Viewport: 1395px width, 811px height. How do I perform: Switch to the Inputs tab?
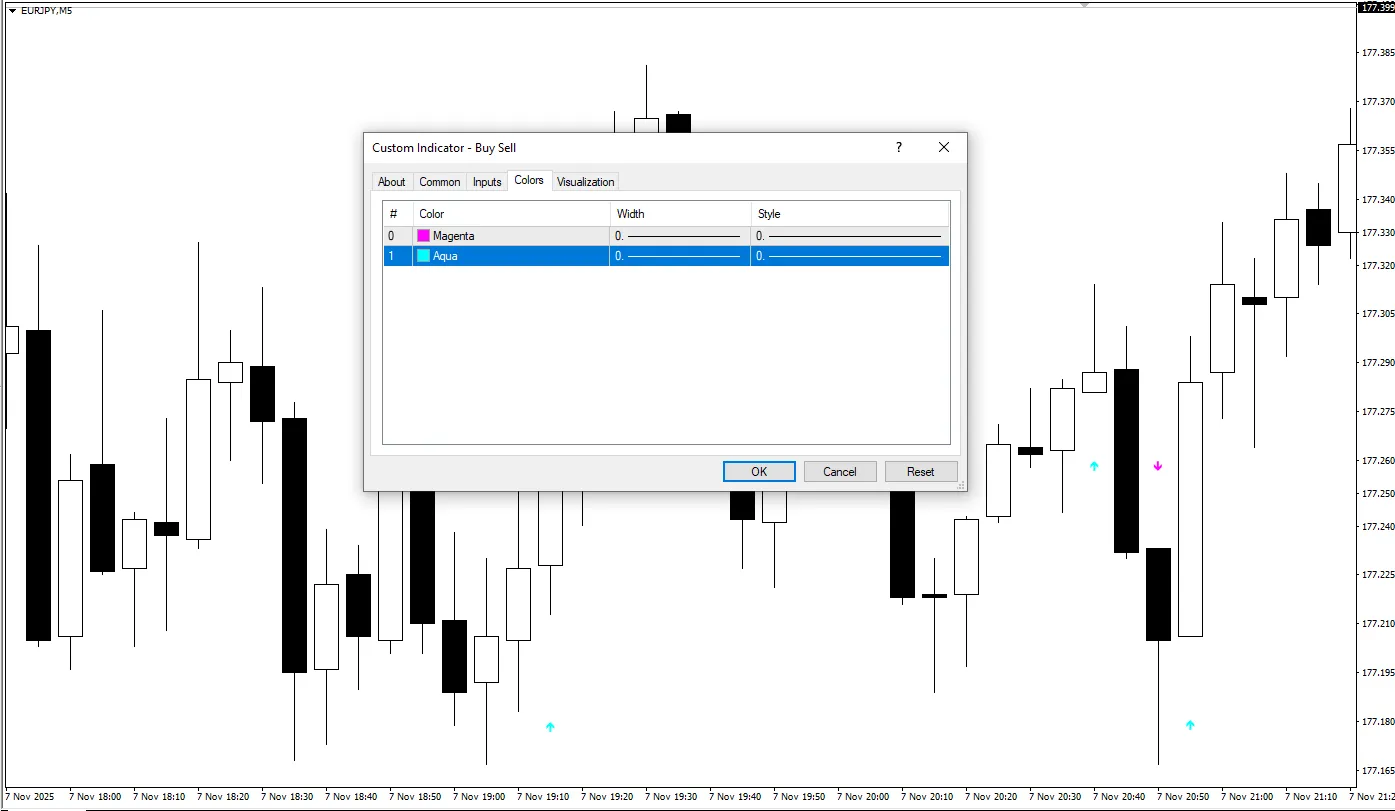(487, 182)
